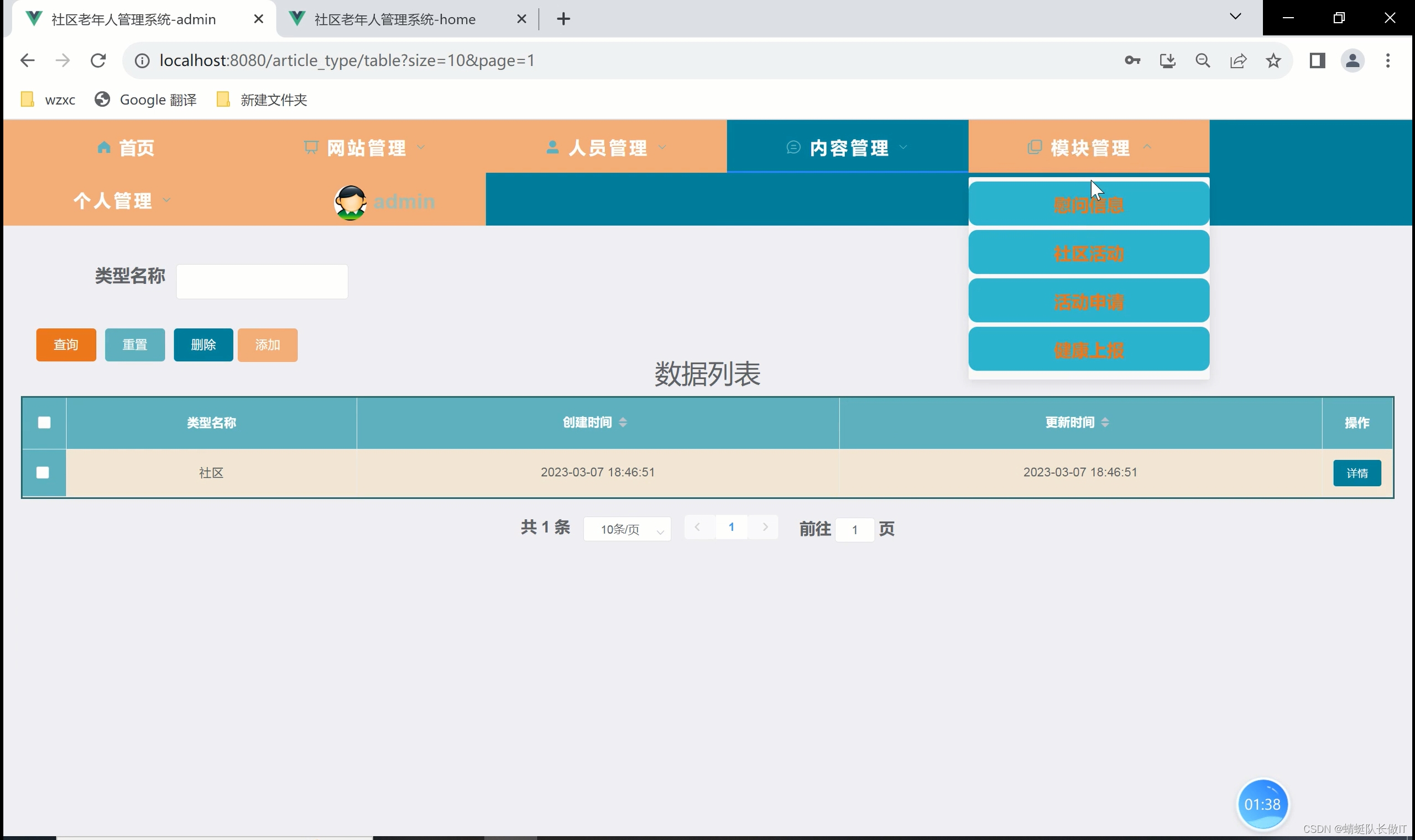Open 详情 for the 社区 row
The height and width of the screenshot is (840, 1415).
tap(1357, 473)
